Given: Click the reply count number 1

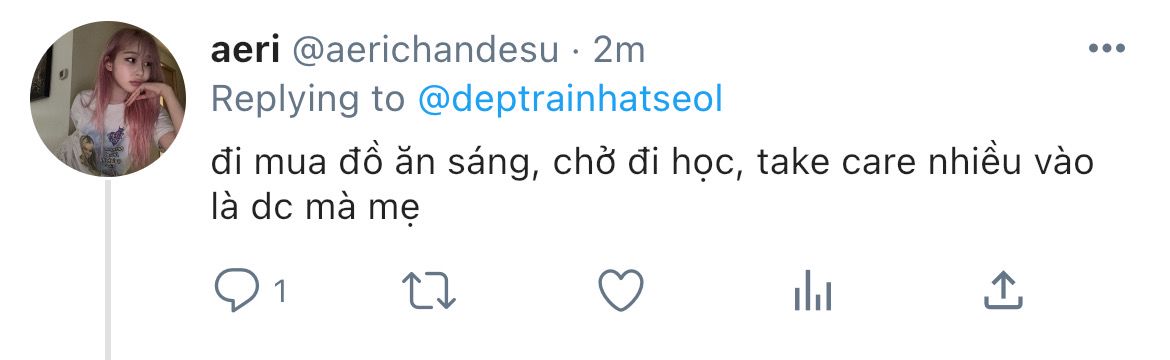Looking at the screenshot, I should [x=280, y=292].
